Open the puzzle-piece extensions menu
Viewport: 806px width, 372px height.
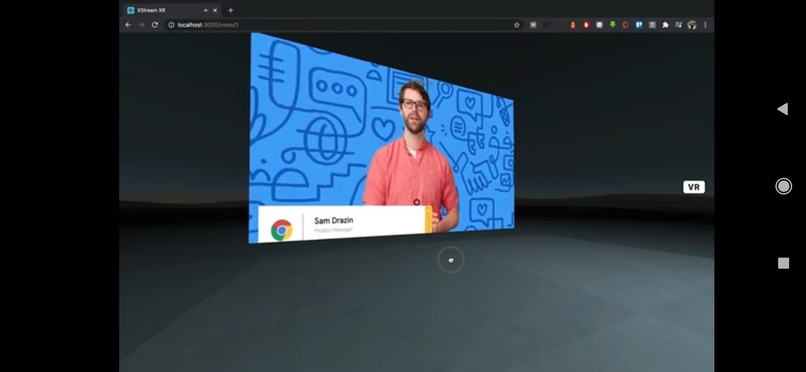(x=665, y=25)
